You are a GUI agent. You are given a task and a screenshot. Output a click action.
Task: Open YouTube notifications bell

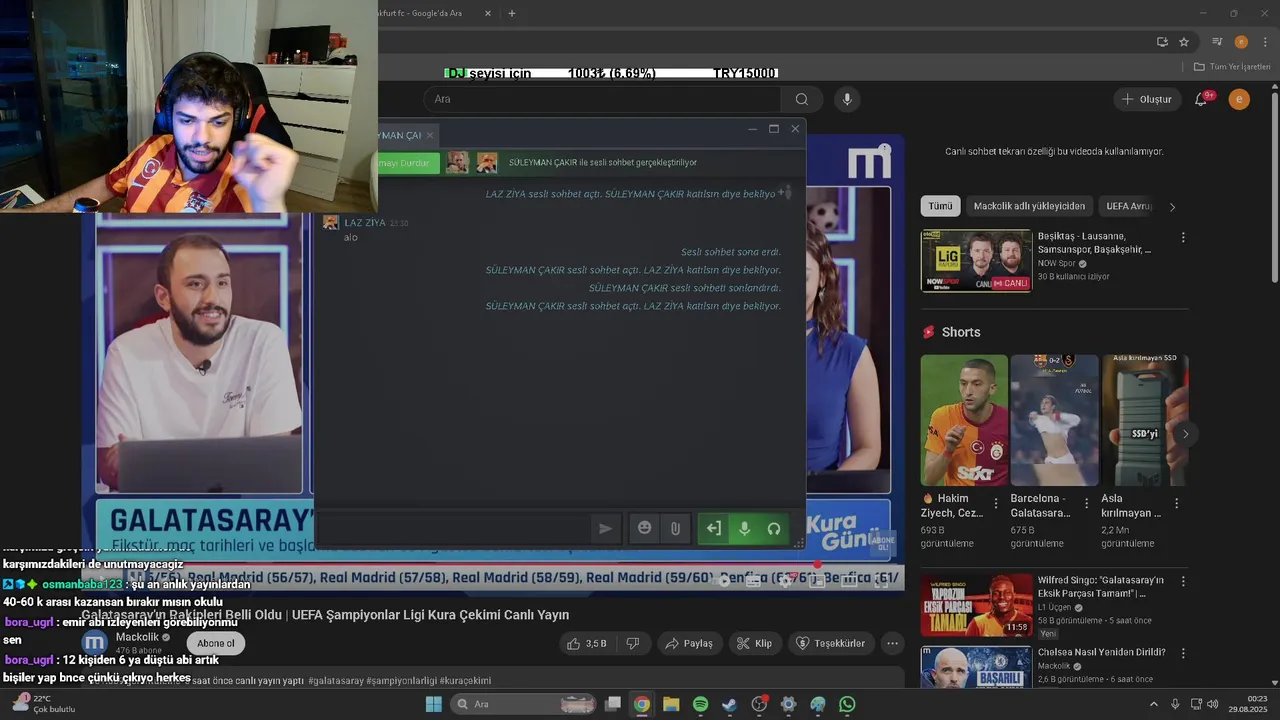coord(1202,99)
